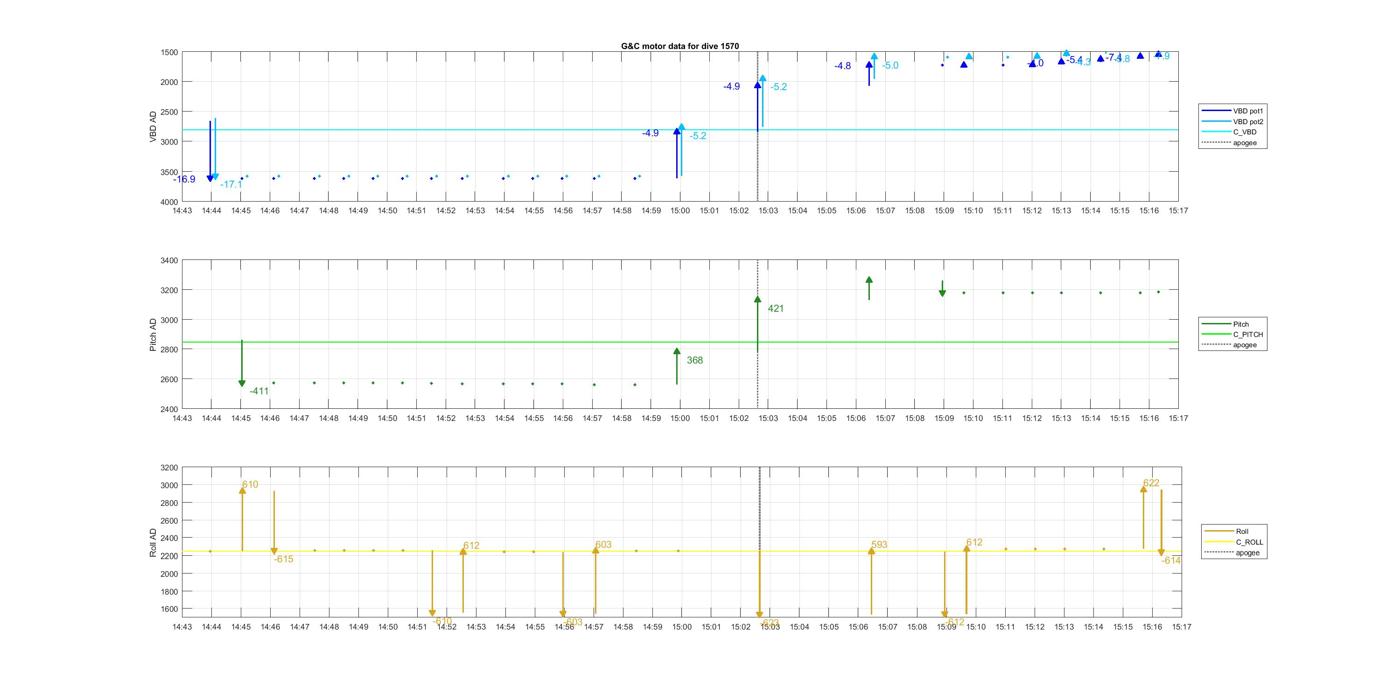
Task: Click the "368" pitch data label
Action: [x=695, y=360]
